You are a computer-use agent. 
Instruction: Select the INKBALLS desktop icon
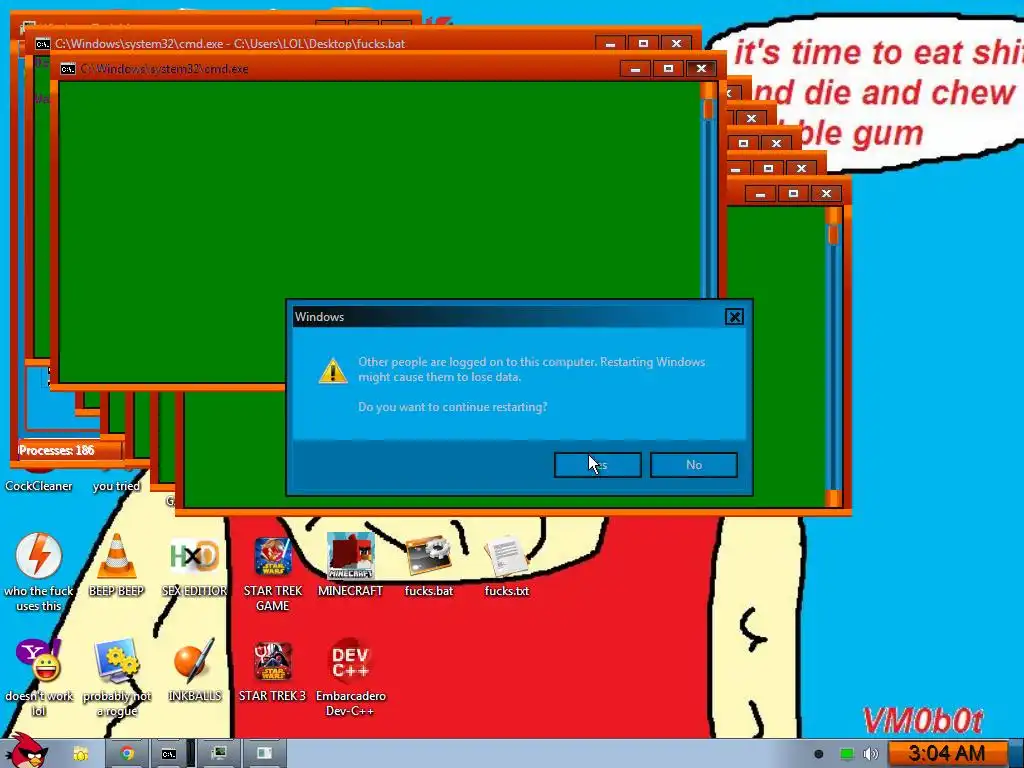[194, 670]
